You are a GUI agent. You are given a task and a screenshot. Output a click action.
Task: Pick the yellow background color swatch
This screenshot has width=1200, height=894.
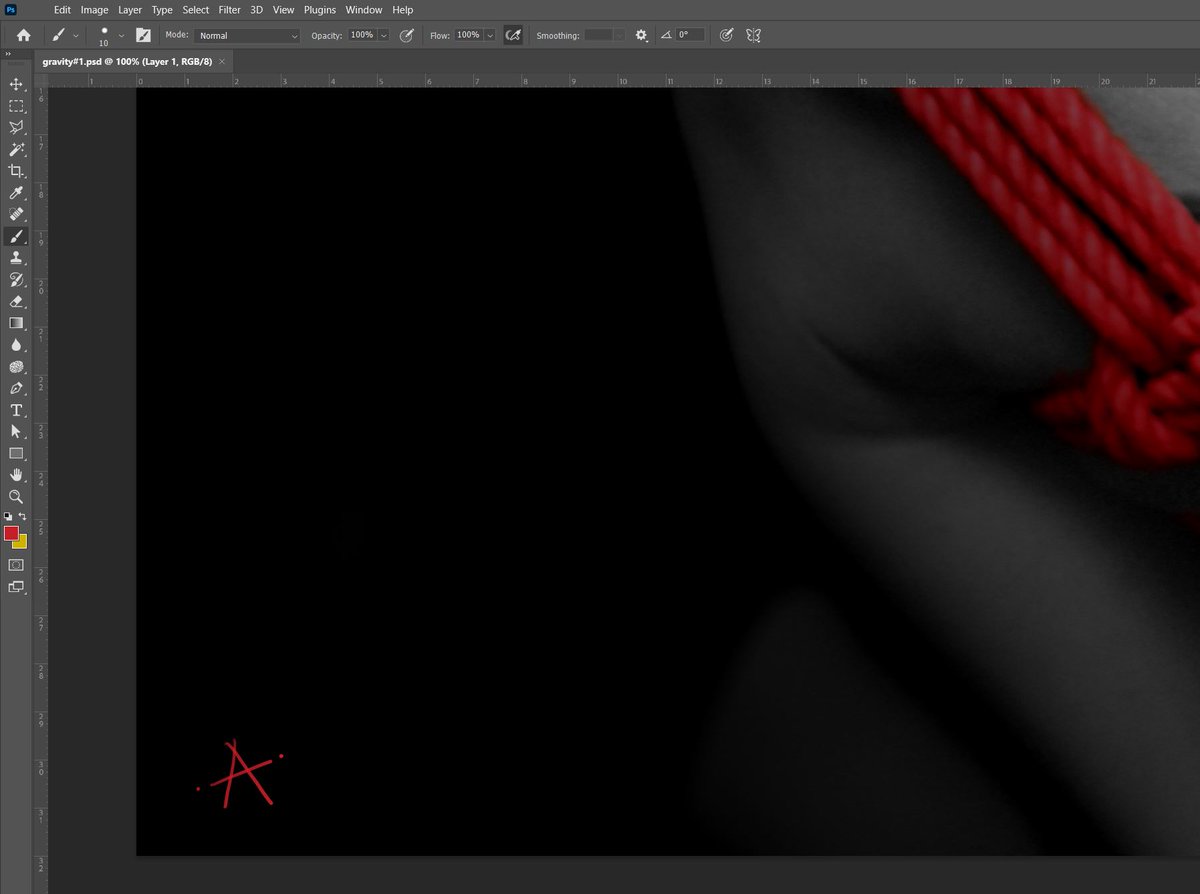point(21,543)
